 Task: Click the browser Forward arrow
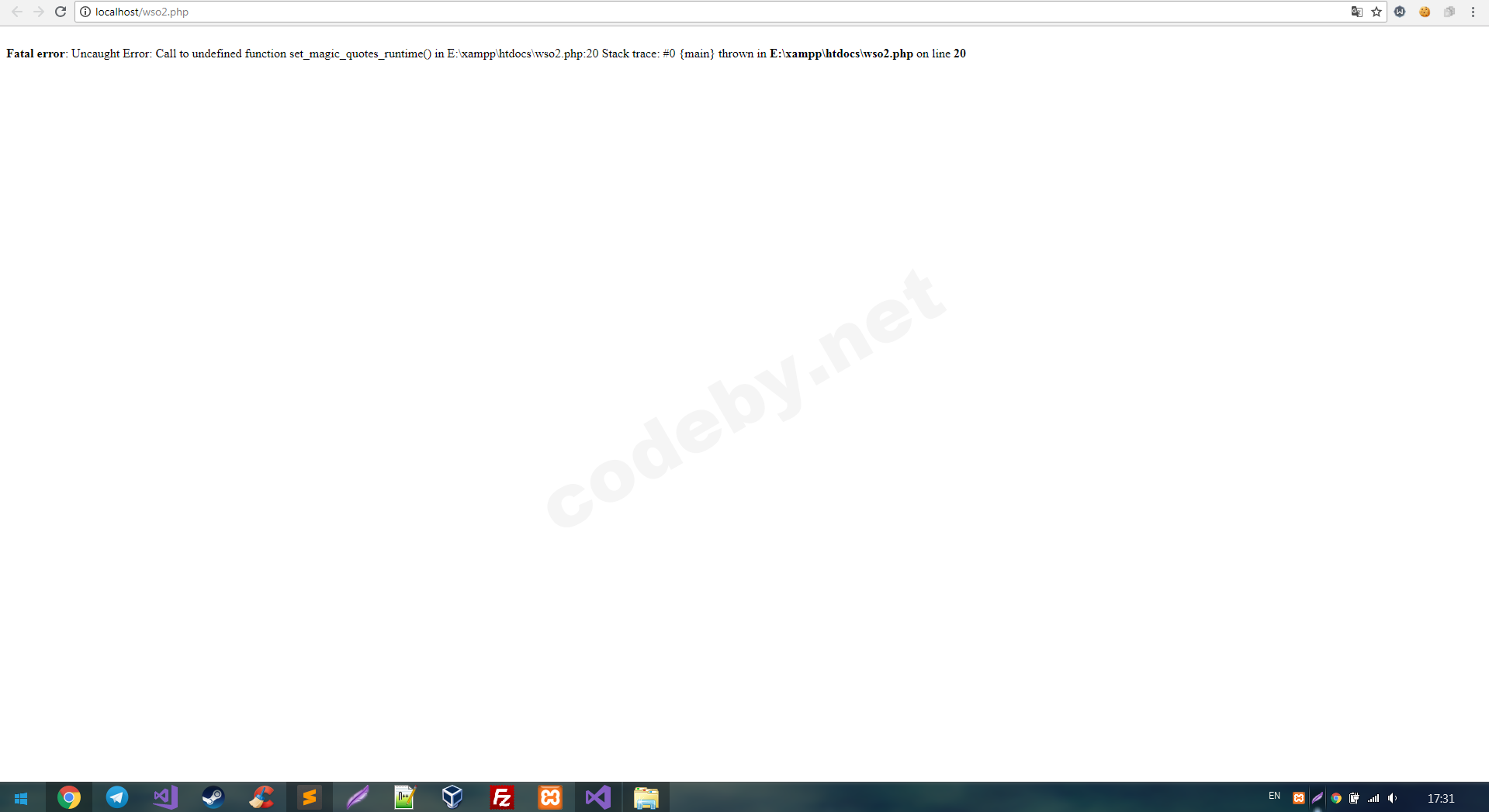click(38, 12)
